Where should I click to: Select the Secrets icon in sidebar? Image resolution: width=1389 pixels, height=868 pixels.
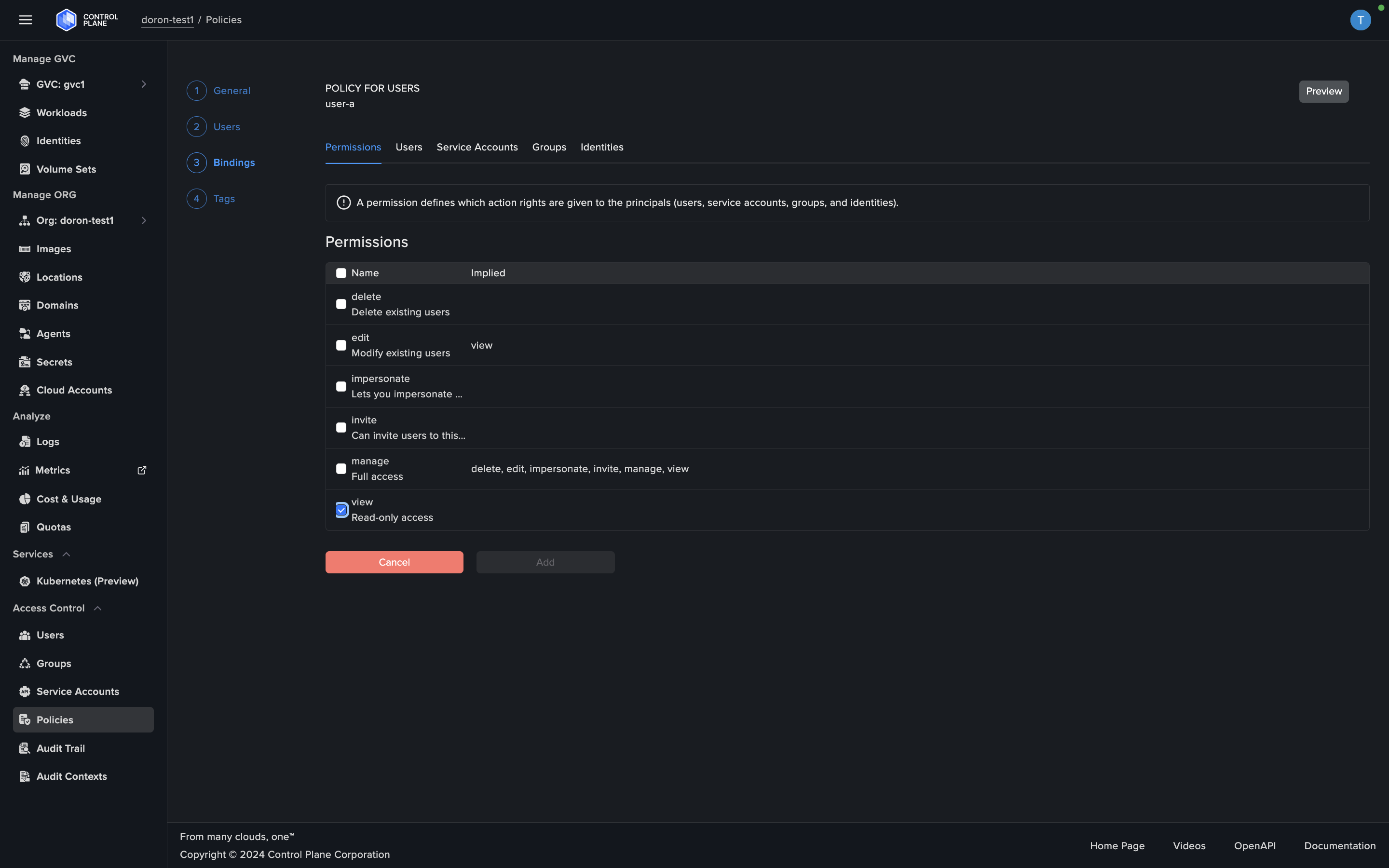(x=25, y=362)
